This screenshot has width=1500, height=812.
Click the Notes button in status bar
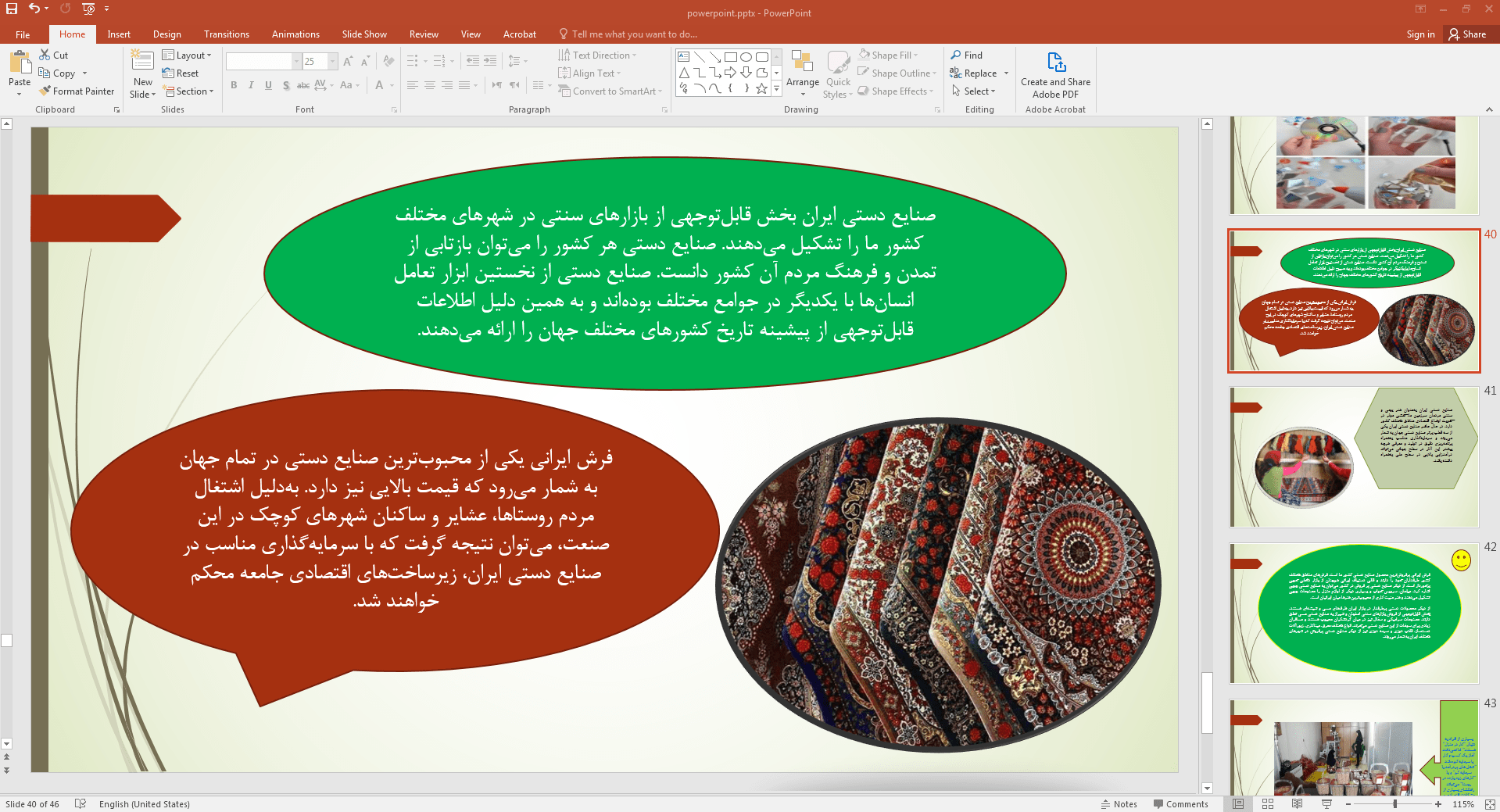(1119, 804)
